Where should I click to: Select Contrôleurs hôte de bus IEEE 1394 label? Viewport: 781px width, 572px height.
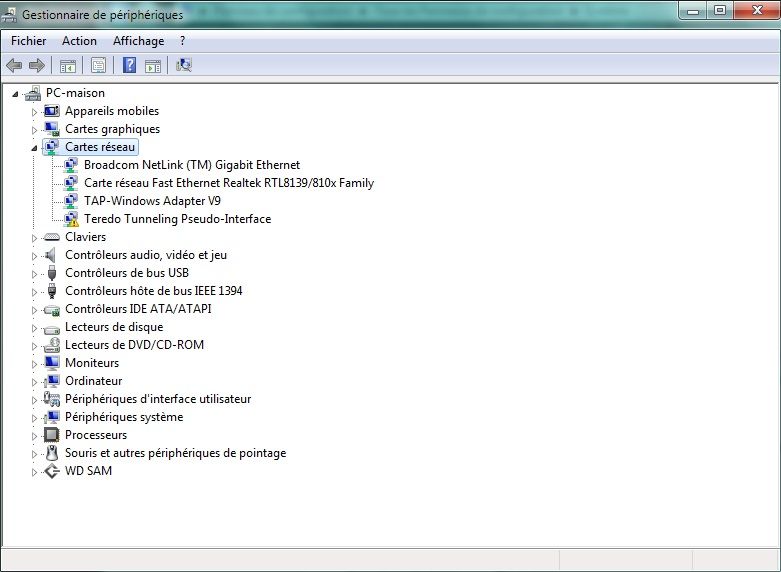click(153, 291)
